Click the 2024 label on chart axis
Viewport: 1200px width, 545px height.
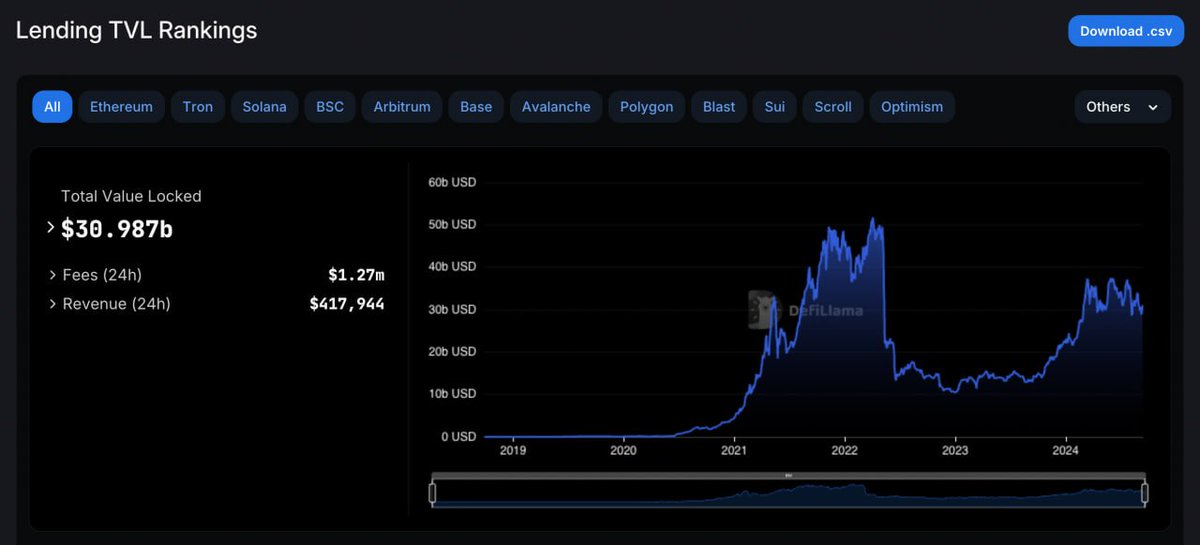[1066, 450]
